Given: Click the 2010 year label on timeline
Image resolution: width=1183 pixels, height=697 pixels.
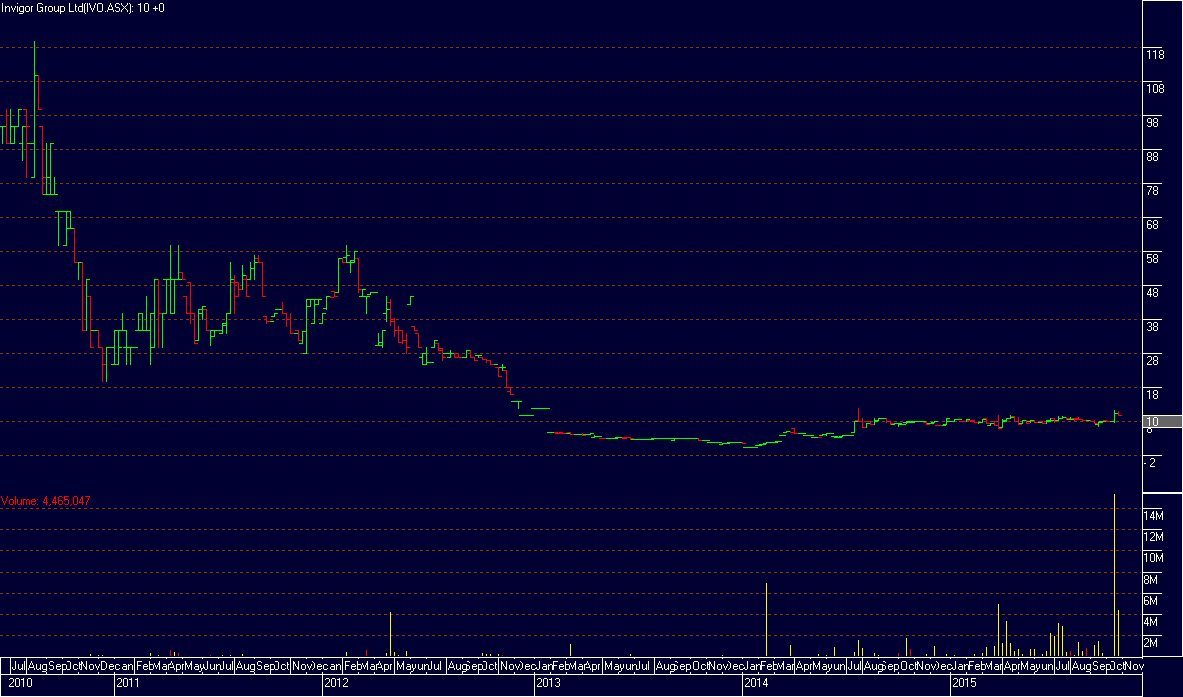Looking at the screenshot, I should [x=20, y=683].
